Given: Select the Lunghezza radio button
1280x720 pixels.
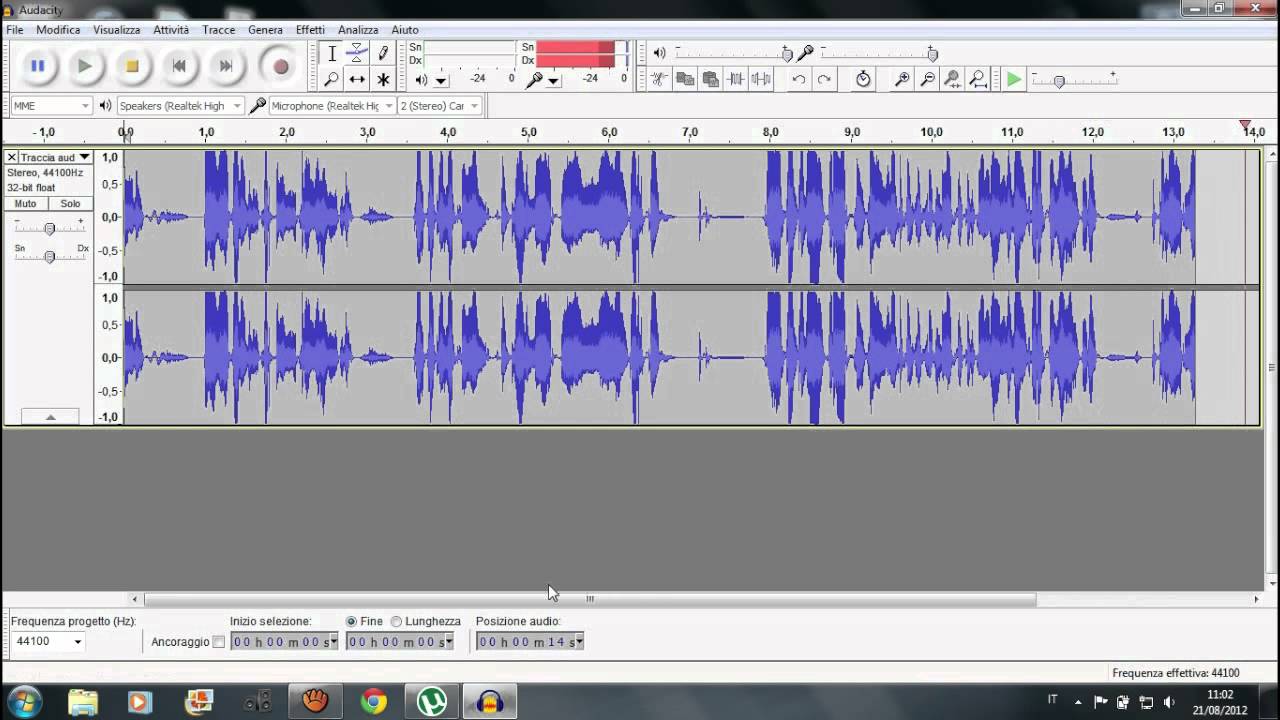Looking at the screenshot, I should 396,621.
